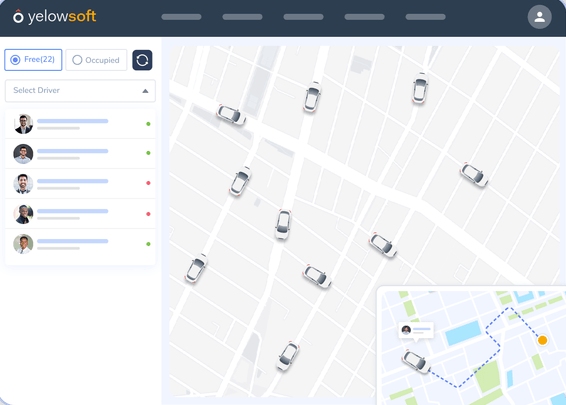The height and width of the screenshot is (405, 566).
Task: Open the Select Driver dropdown
Action: click(80, 91)
